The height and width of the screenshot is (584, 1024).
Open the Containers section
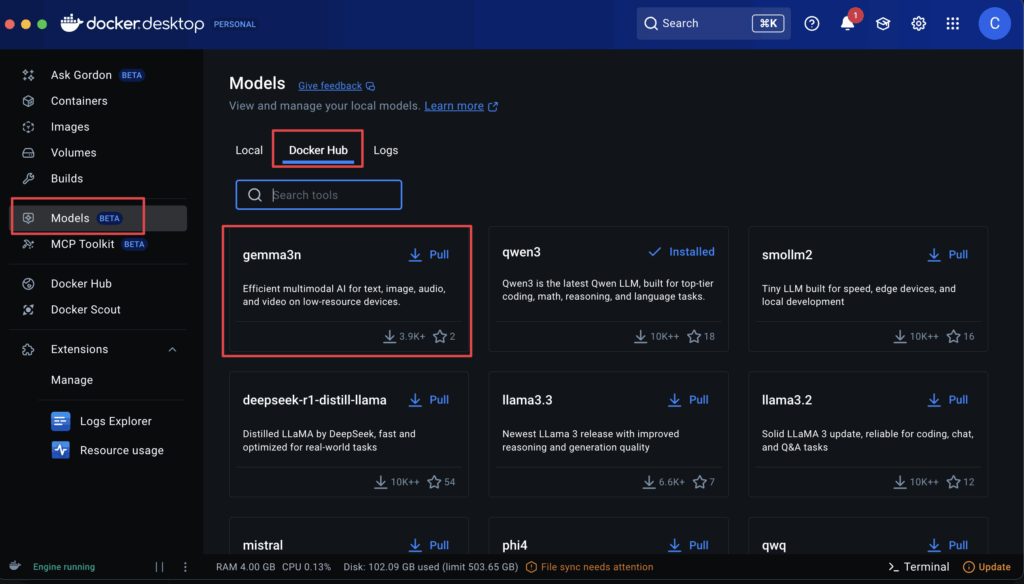79,101
